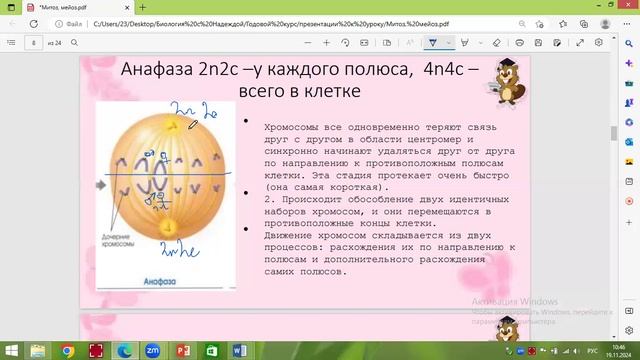Click the PDF vertical scrollbar thumb
Screen dimensions: 640x360
pyautogui.click(x=614, y=133)
